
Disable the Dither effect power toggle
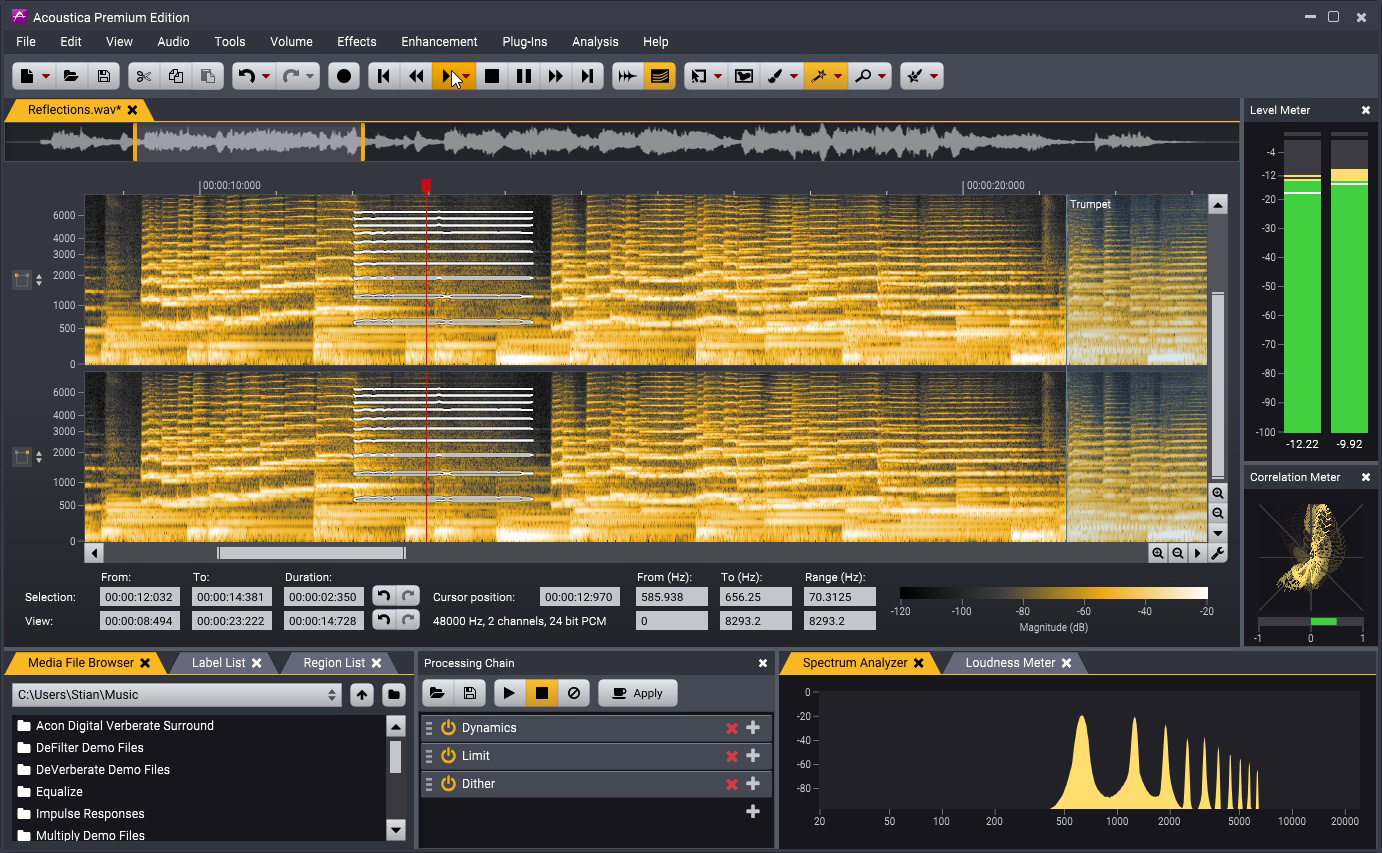coord(448,784)
